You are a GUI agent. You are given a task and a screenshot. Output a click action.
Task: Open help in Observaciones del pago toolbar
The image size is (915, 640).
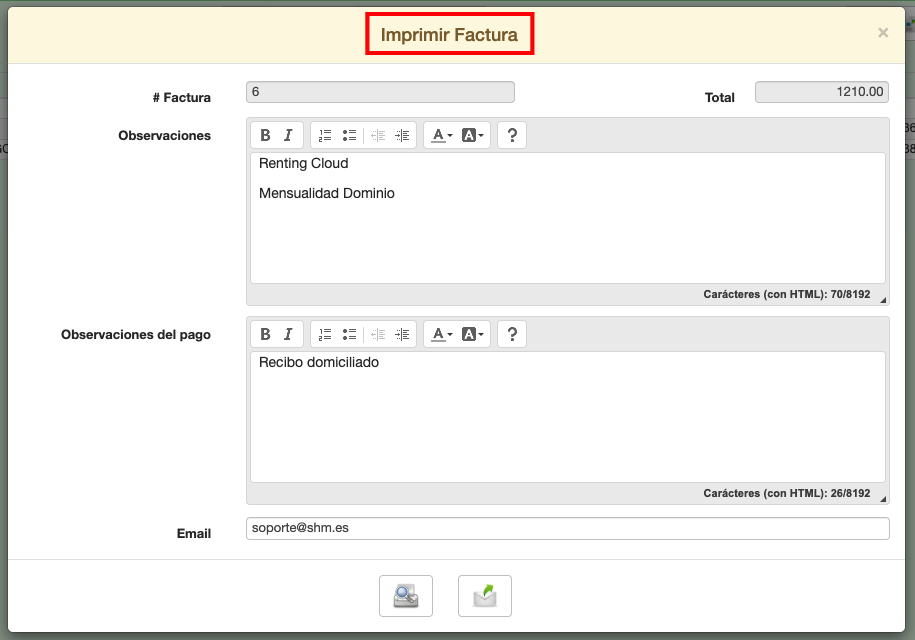point(512,334)
